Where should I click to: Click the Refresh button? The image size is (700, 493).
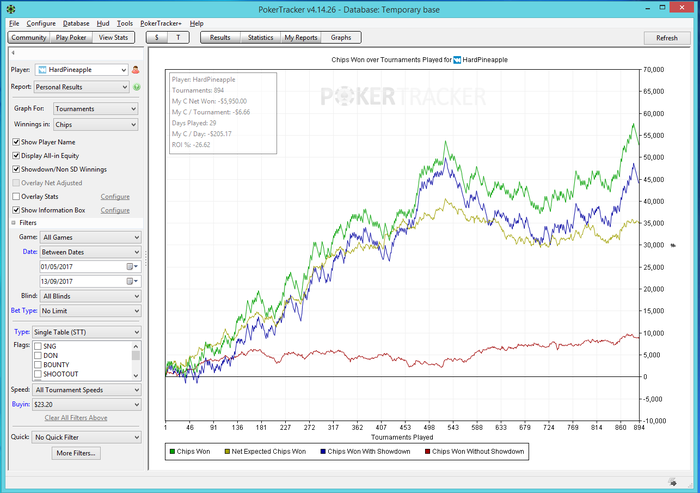click(x=666, y=38)
